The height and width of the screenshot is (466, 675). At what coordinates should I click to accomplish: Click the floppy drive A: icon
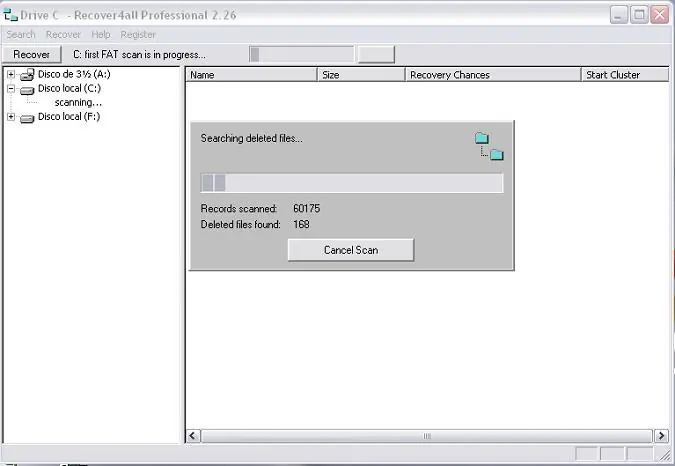coord(27,75)
